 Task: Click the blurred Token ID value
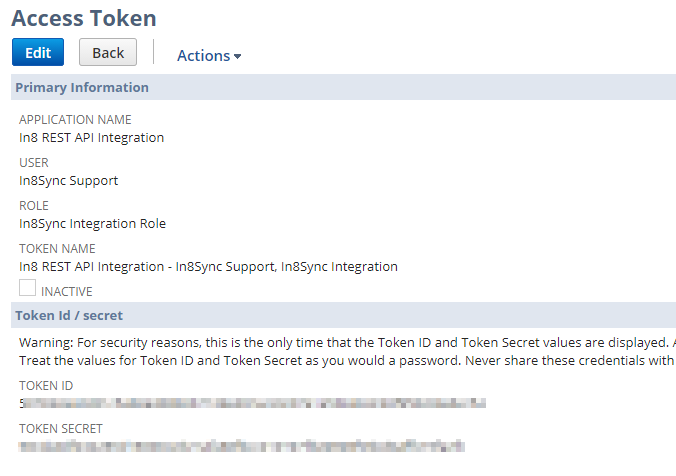tap(252, 404)
